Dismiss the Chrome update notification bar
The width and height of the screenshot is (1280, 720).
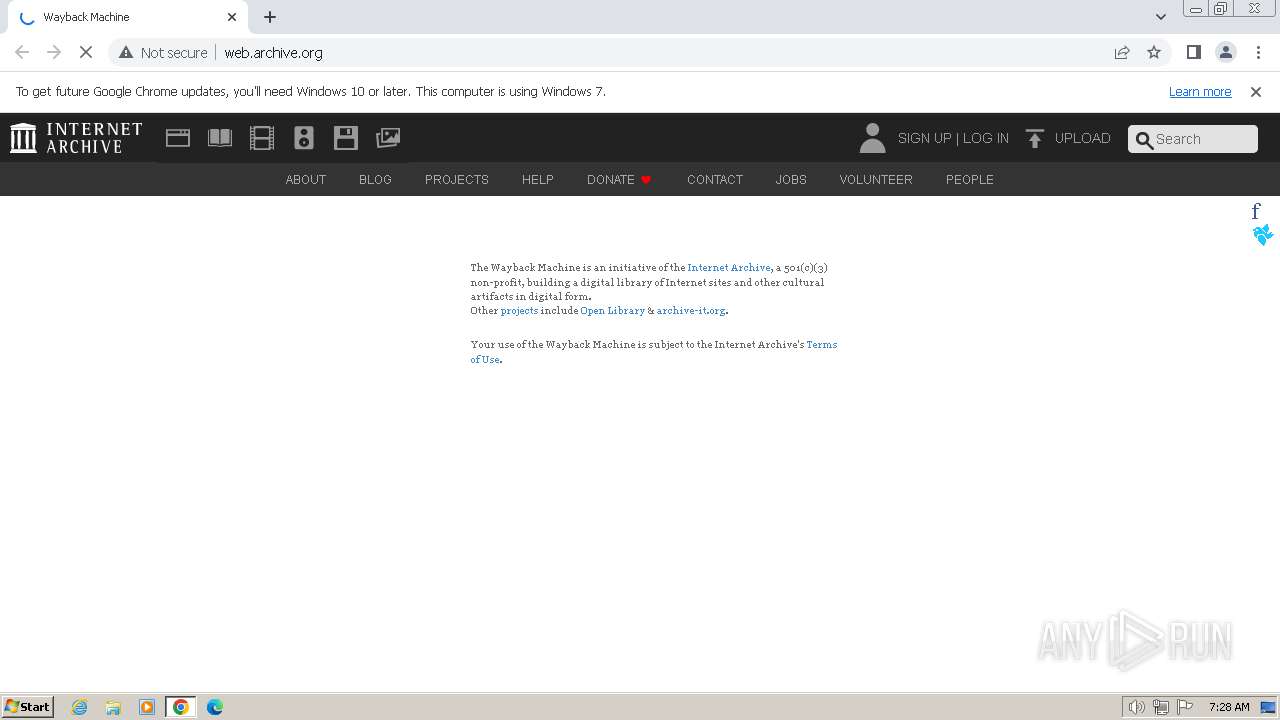click(x=1256, y=91)
